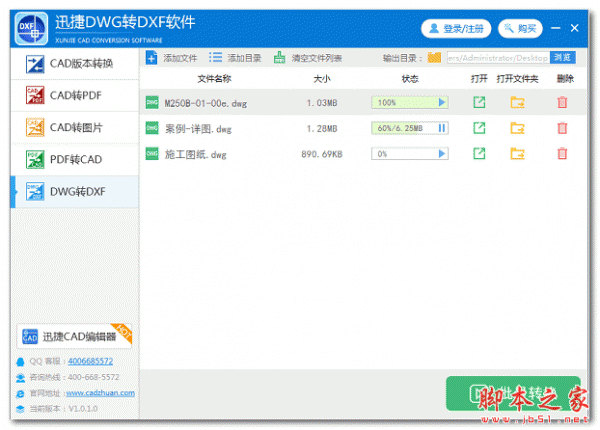This screenshot has width=600, height=430.
Task: Select the file name M250B-01-00e.dwg
Action: [205, 103]
